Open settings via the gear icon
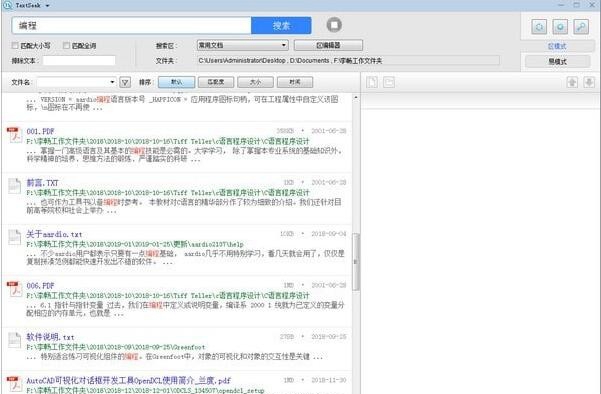This screenshot has height=394, width=601. click(560, 26)
